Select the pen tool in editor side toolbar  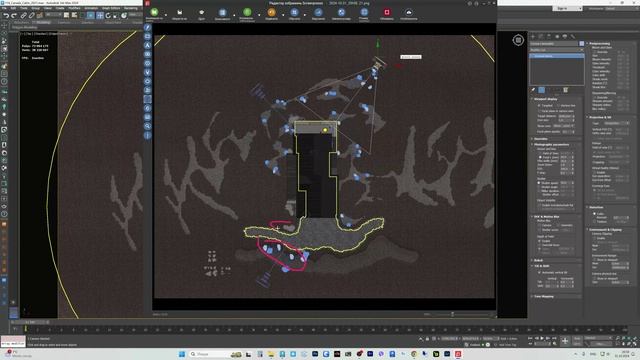(x=148, y=27)
